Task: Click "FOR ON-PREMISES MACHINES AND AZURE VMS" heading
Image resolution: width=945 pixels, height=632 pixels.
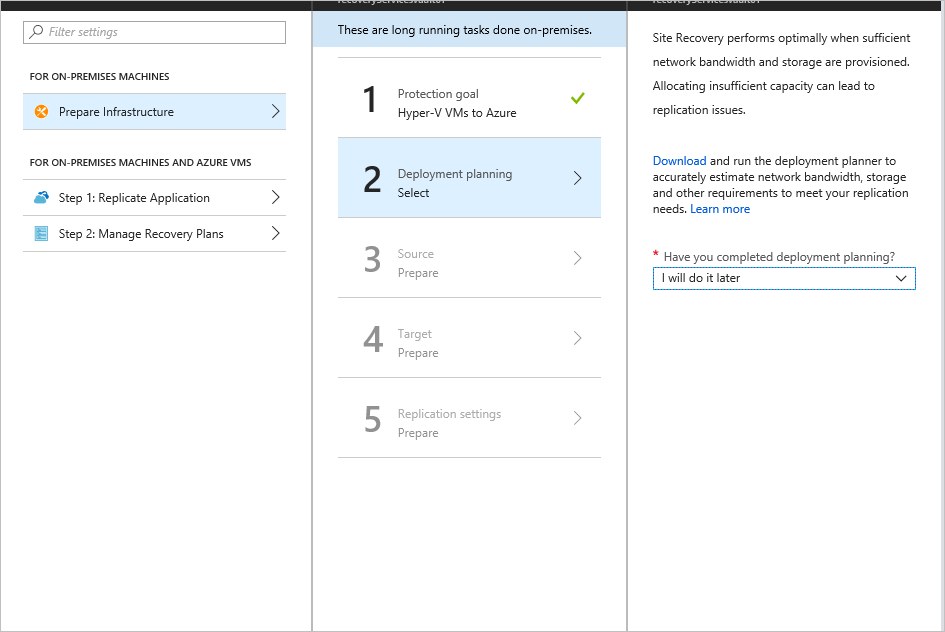Action: (140, 163)
